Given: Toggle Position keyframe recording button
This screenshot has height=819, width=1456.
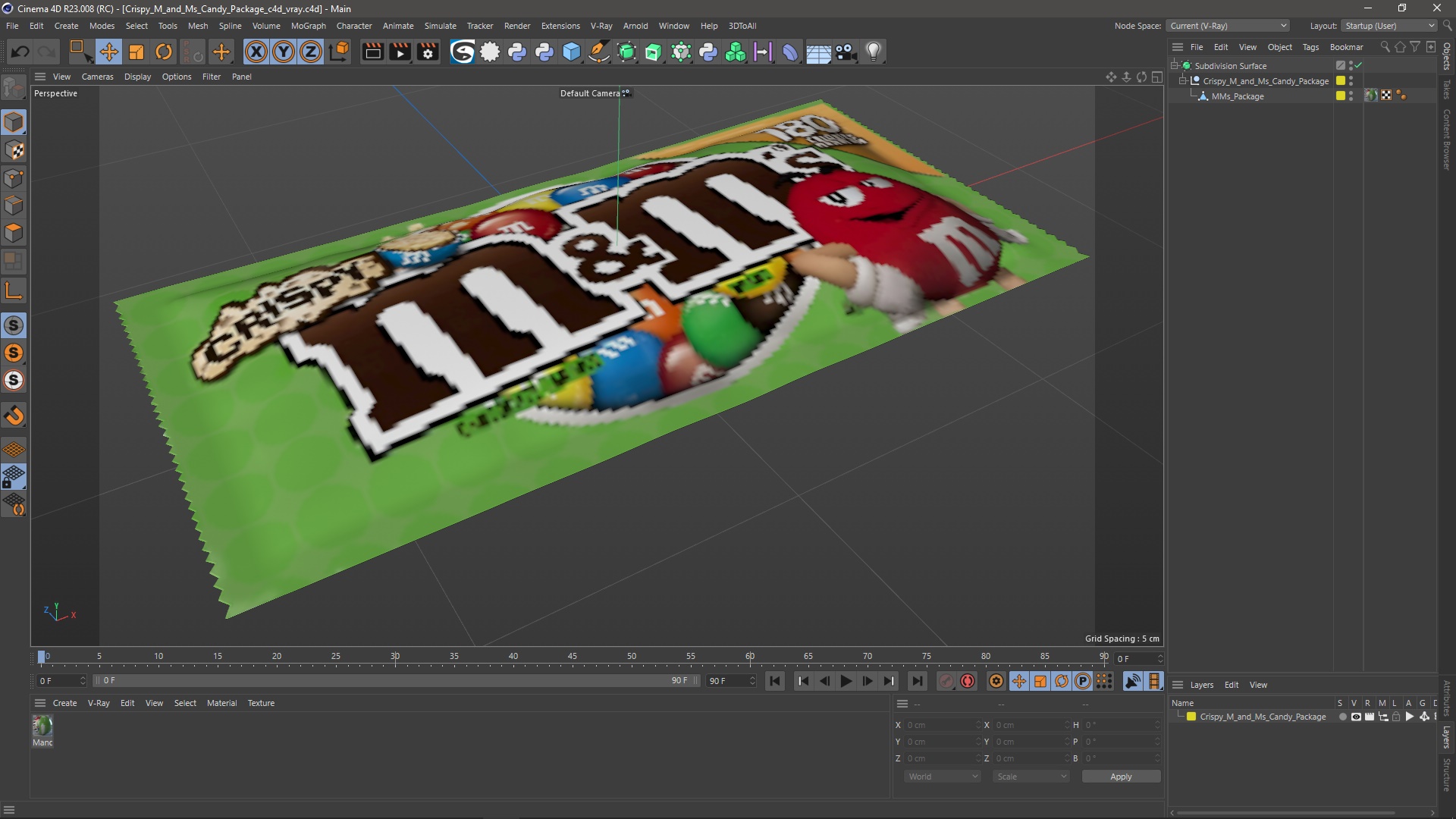Looking at the screenshot, I should coord(1019,681).
